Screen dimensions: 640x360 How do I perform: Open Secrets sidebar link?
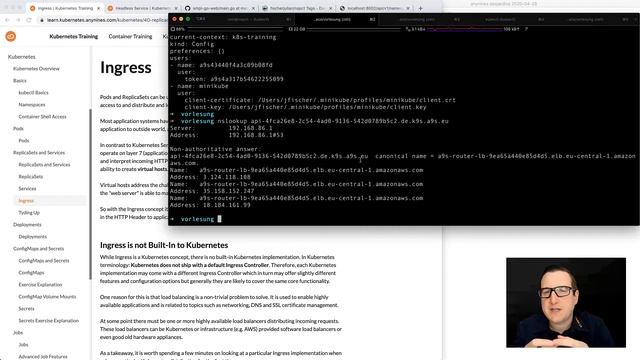27,309
